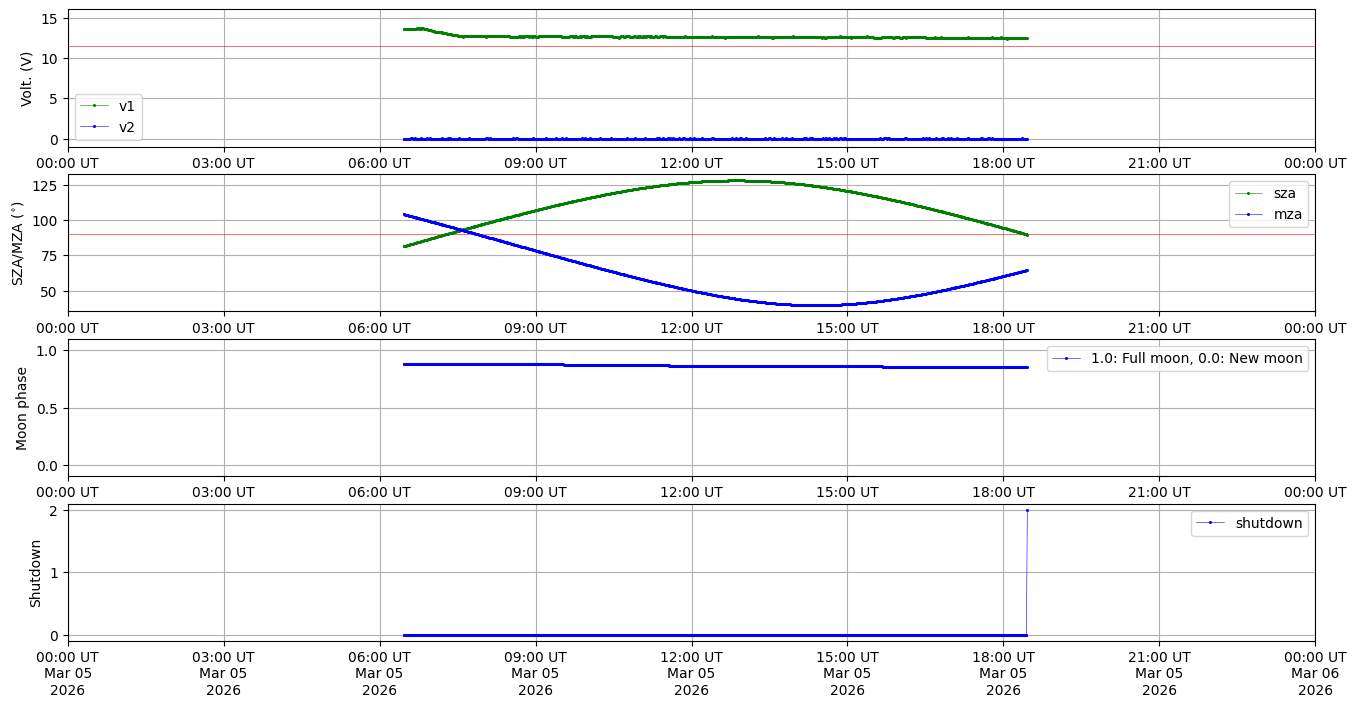Screen dimensions: 1356x707
Task: Click the start of the green v1 line
Action: (404, 29)
